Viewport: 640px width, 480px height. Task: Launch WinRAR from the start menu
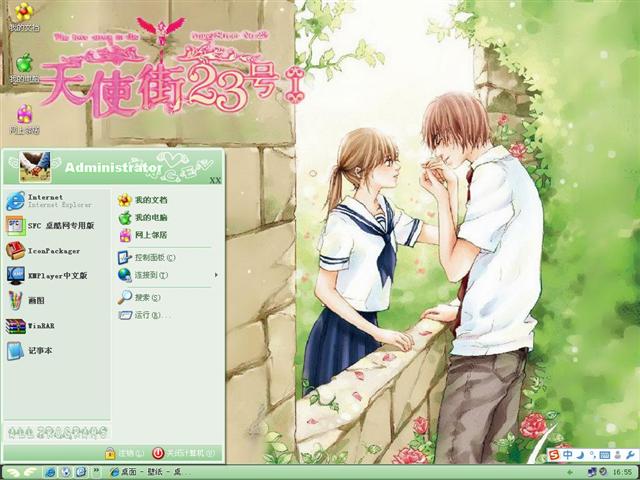[30, 326]
